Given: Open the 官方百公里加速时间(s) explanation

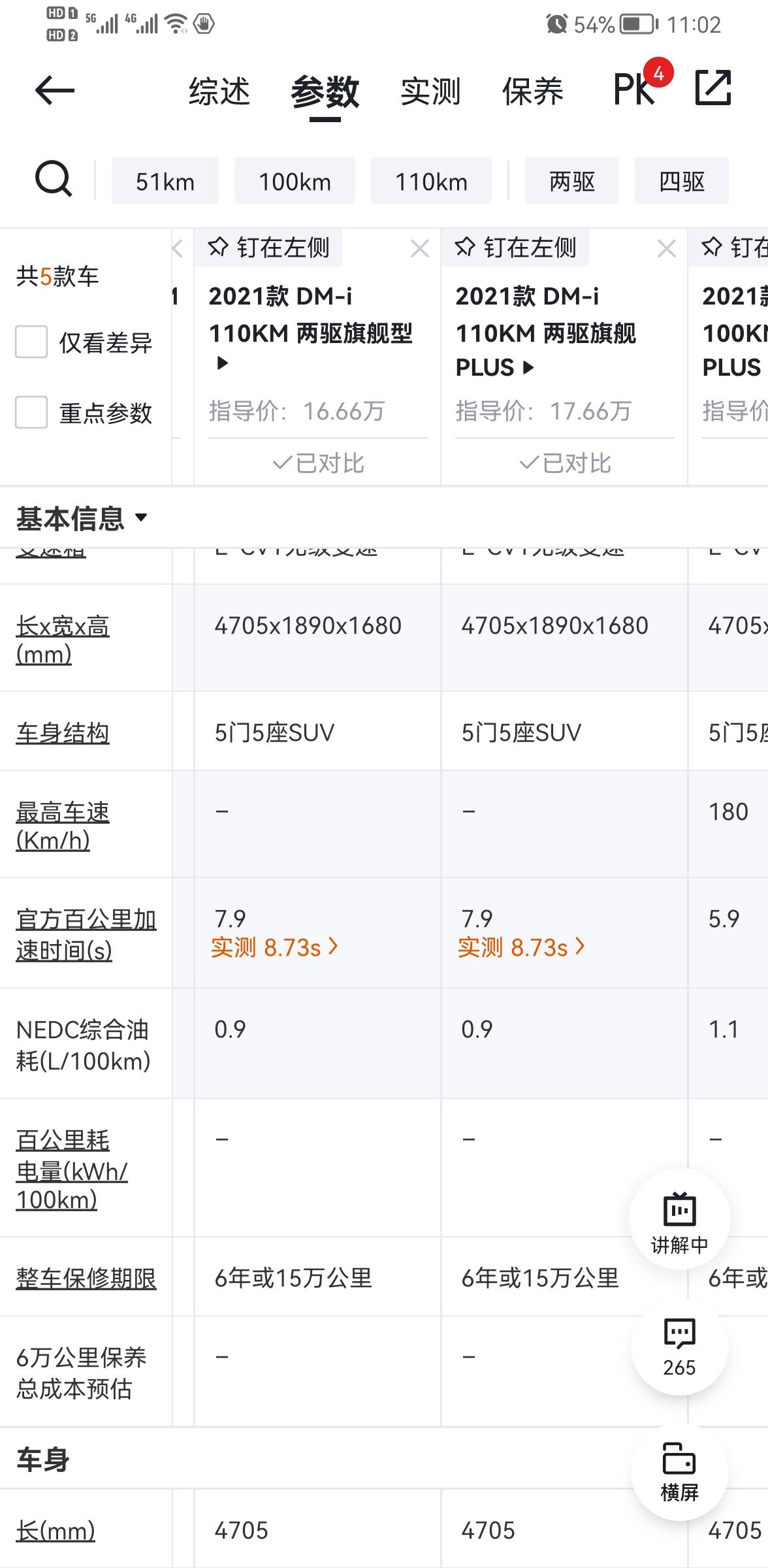Looking at the screenshot, I should click(86, 934).
